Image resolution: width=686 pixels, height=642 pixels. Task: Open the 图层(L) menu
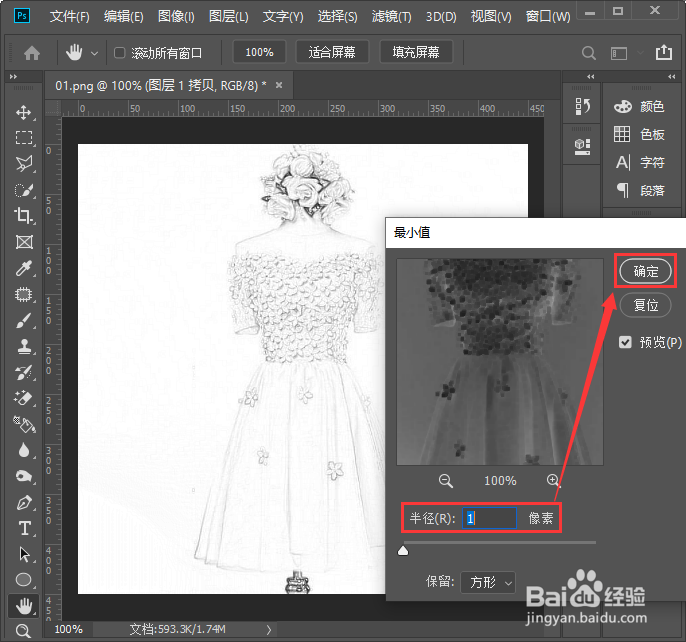[228, 17]
